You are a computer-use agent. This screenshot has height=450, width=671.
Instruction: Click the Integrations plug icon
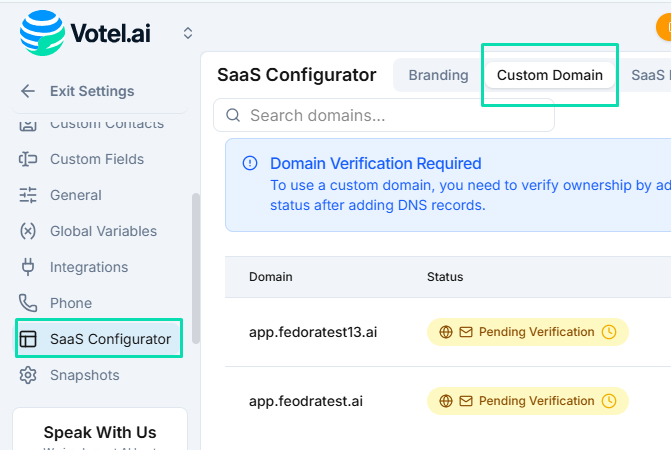28,267
